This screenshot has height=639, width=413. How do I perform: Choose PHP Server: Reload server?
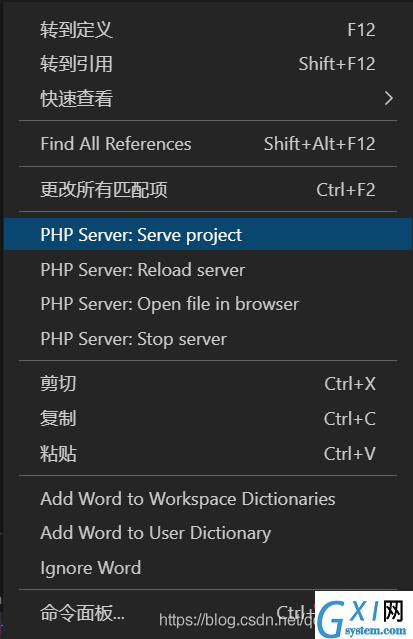208,270
